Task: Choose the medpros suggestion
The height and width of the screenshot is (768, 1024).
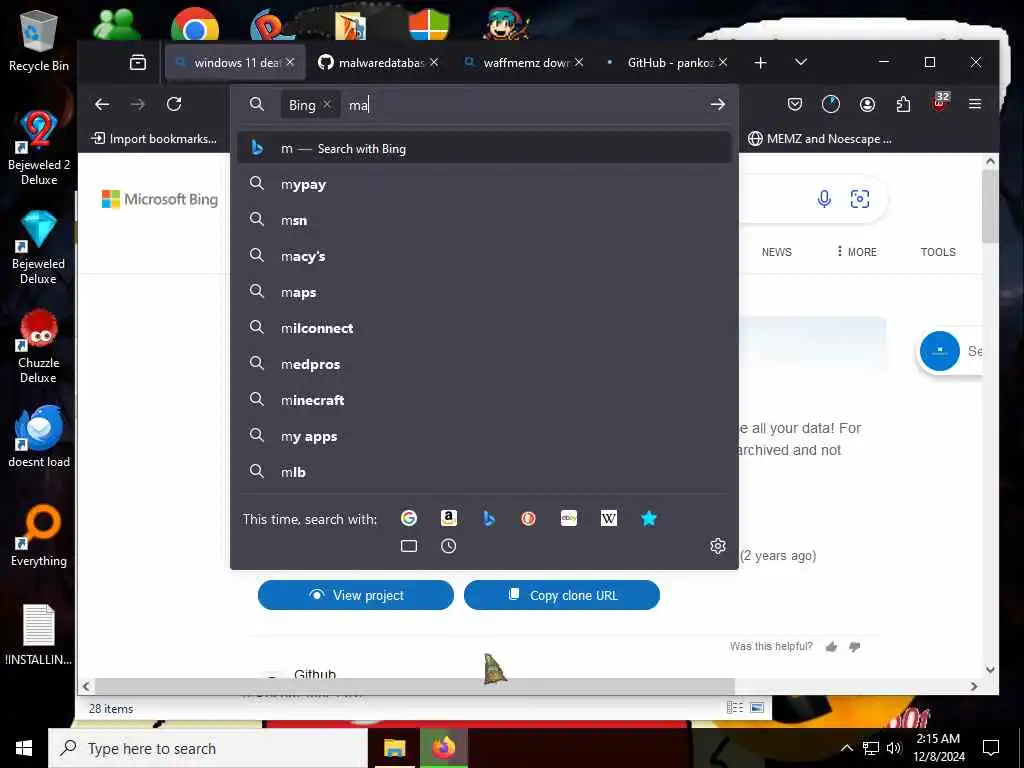Action: (x=484, y=364)
